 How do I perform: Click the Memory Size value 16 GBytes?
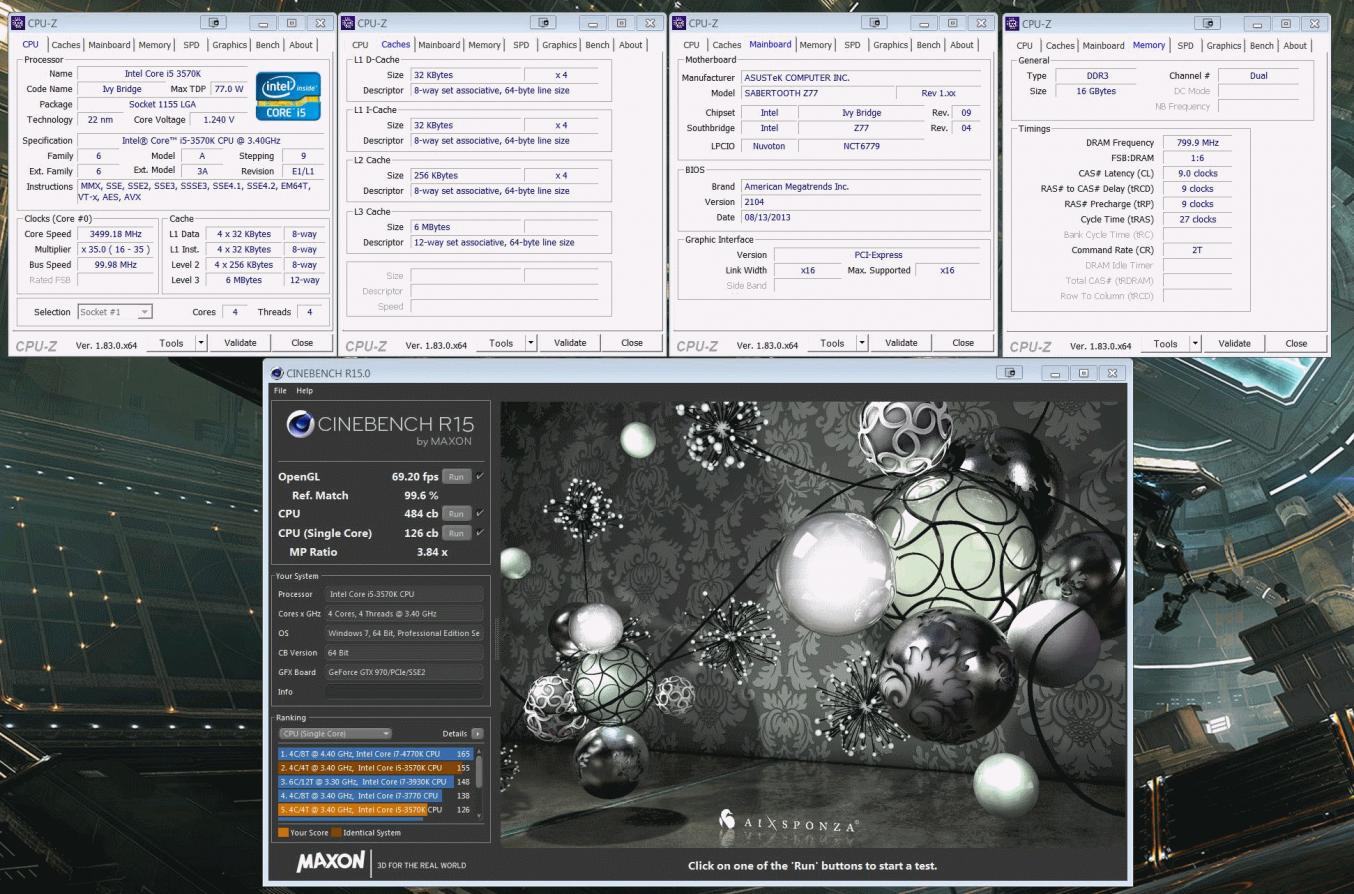1097,91
